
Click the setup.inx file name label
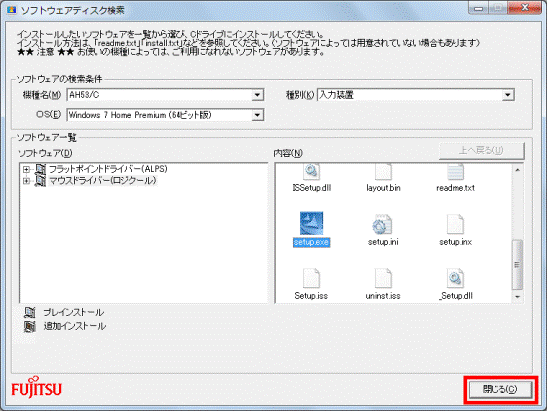click(x=455, y=242)
